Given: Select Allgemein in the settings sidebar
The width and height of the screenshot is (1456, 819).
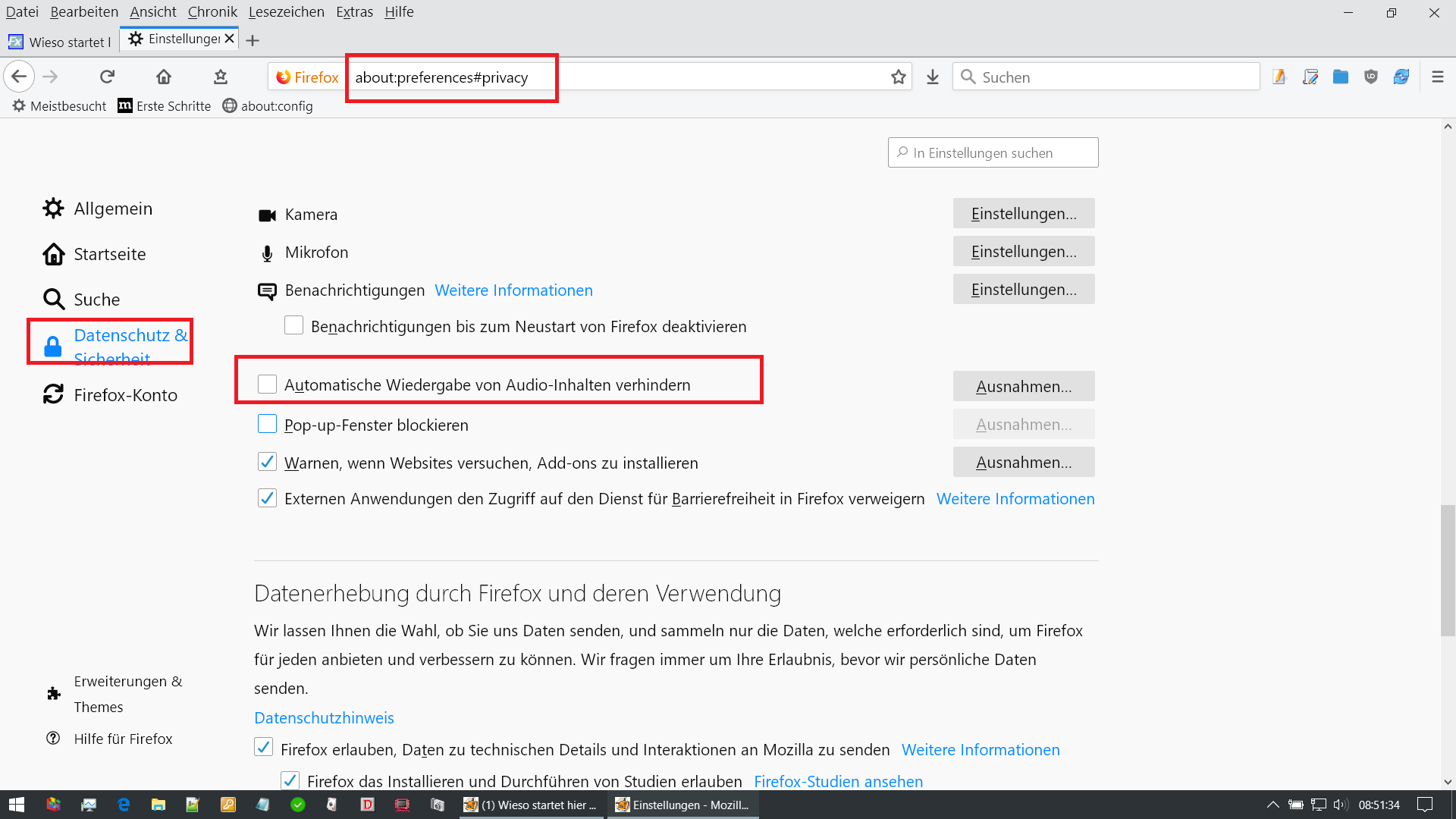Looking at the screenshot, I should tap(112, 209).
